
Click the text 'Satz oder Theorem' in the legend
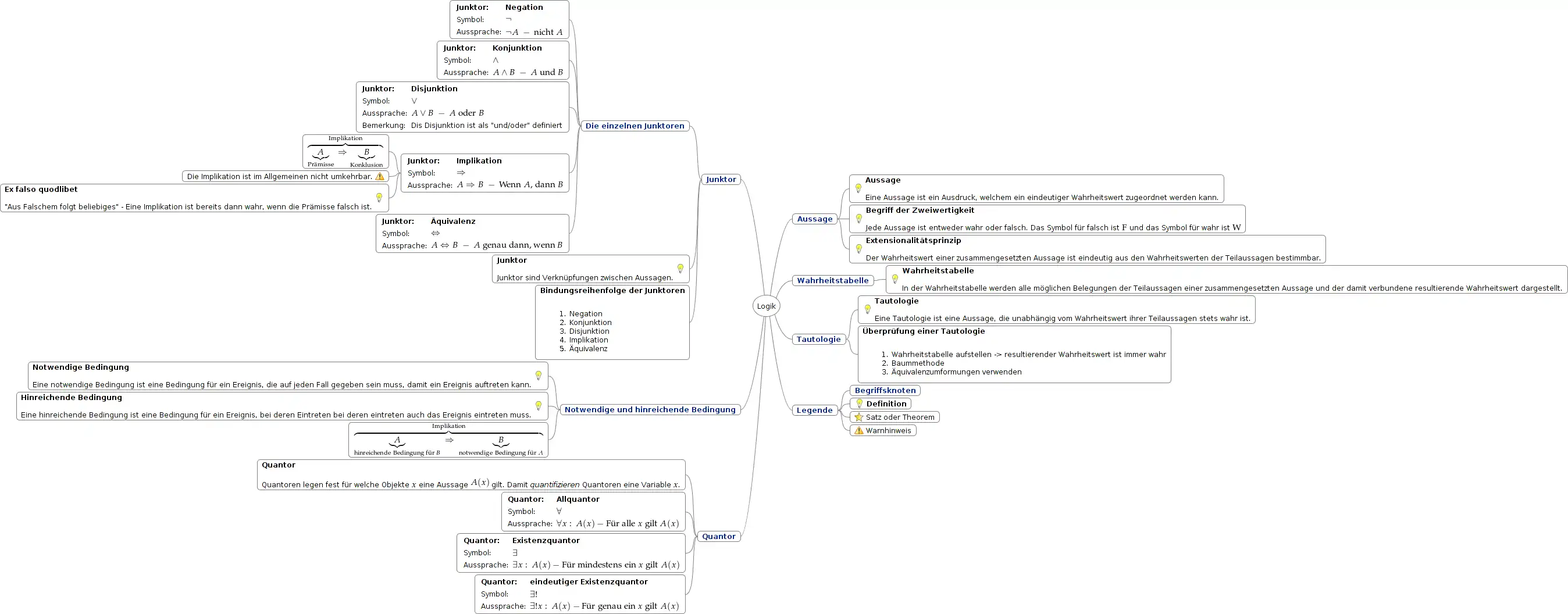point(900,417)
